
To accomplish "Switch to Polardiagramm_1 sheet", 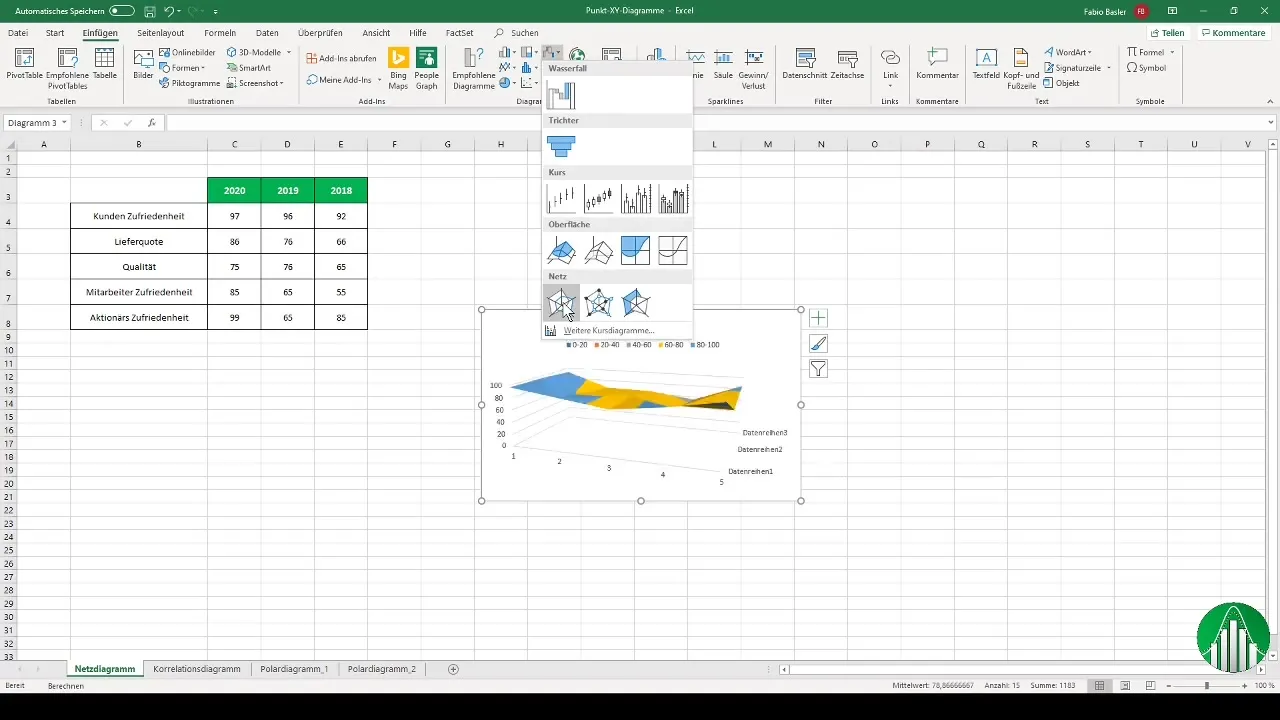I will tap(294, 669).
